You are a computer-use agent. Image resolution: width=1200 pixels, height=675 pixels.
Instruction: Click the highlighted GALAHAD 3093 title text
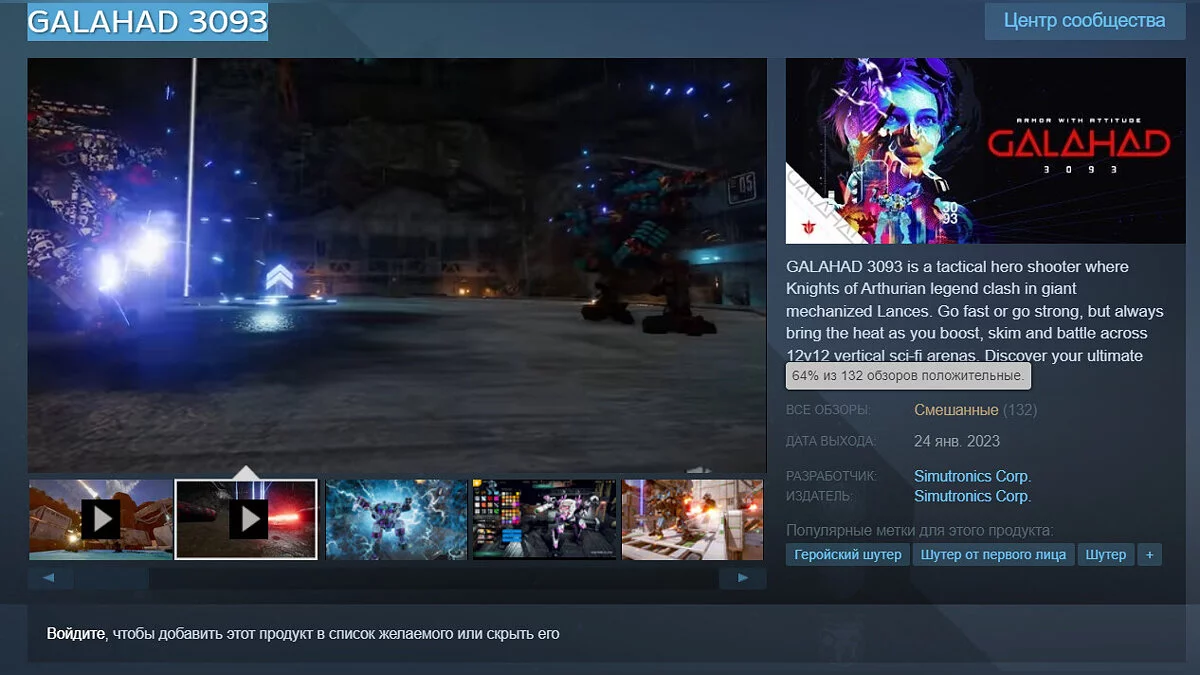(148, 21)
